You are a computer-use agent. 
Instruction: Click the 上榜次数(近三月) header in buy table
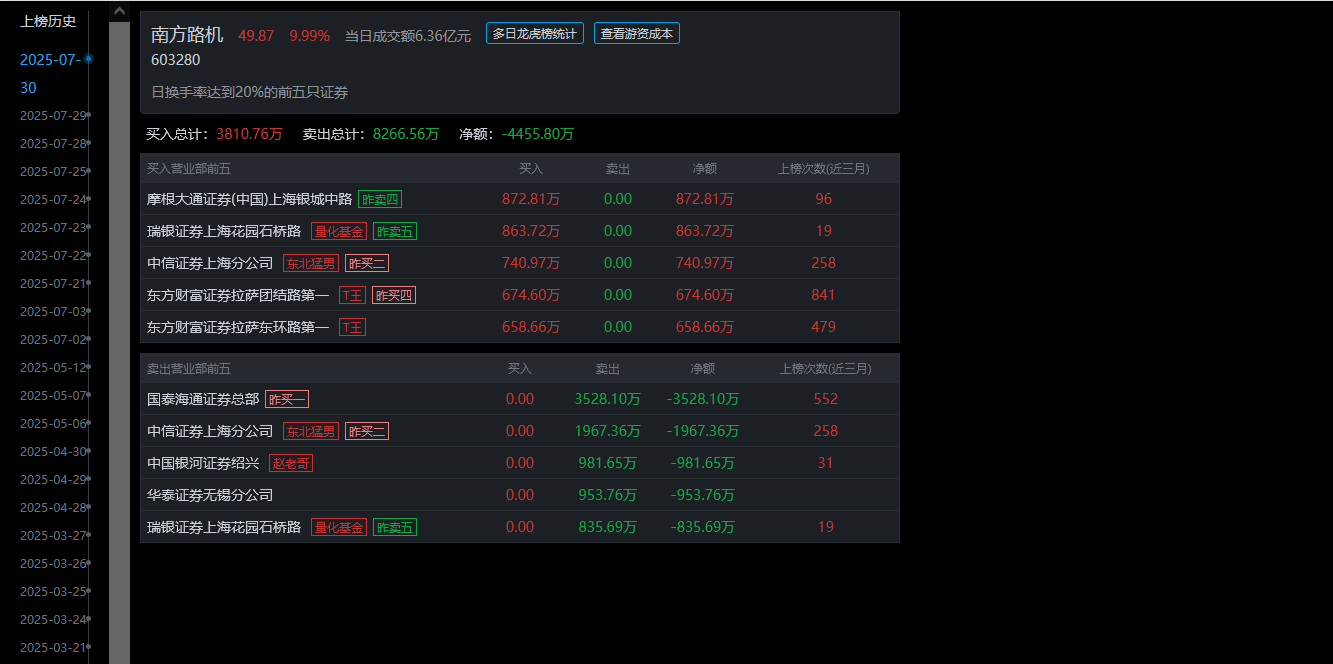[824, 169]
